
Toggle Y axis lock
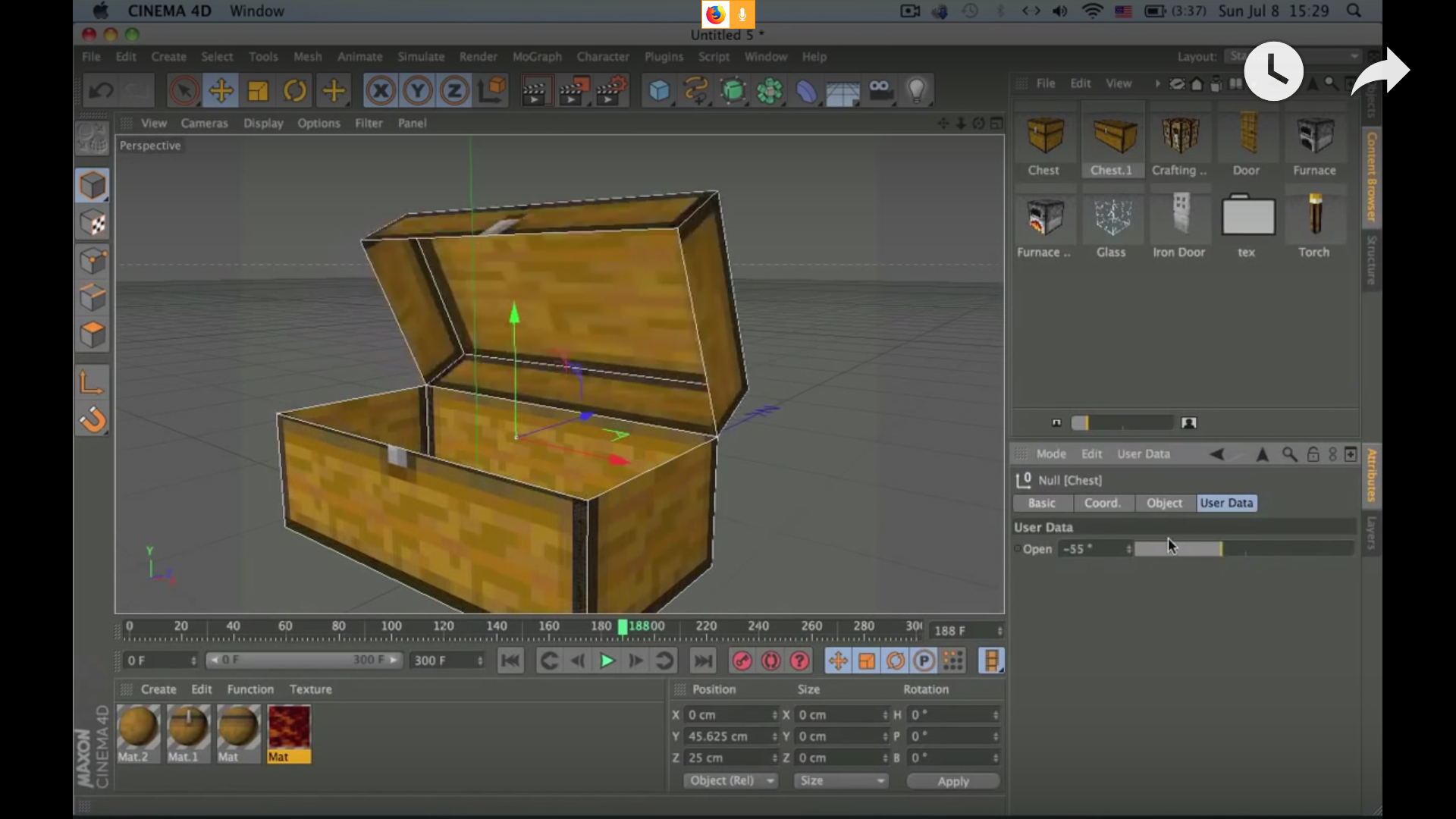418,91
